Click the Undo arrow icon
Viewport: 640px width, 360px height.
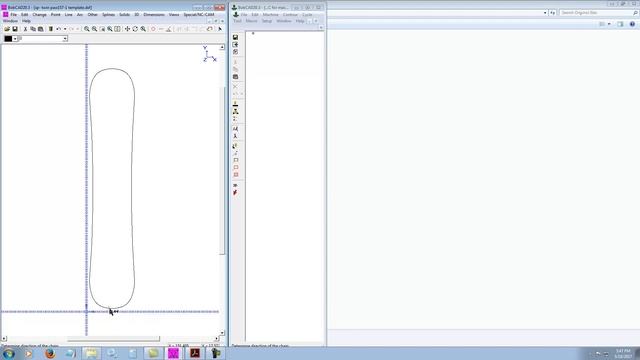[x=59, y=29]
